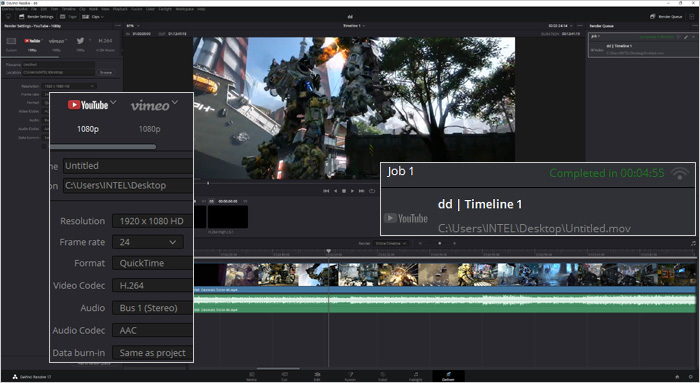Click the expand panel icon beside Render Queue
The width and height of the screenshot is (700, 383).
692,17
